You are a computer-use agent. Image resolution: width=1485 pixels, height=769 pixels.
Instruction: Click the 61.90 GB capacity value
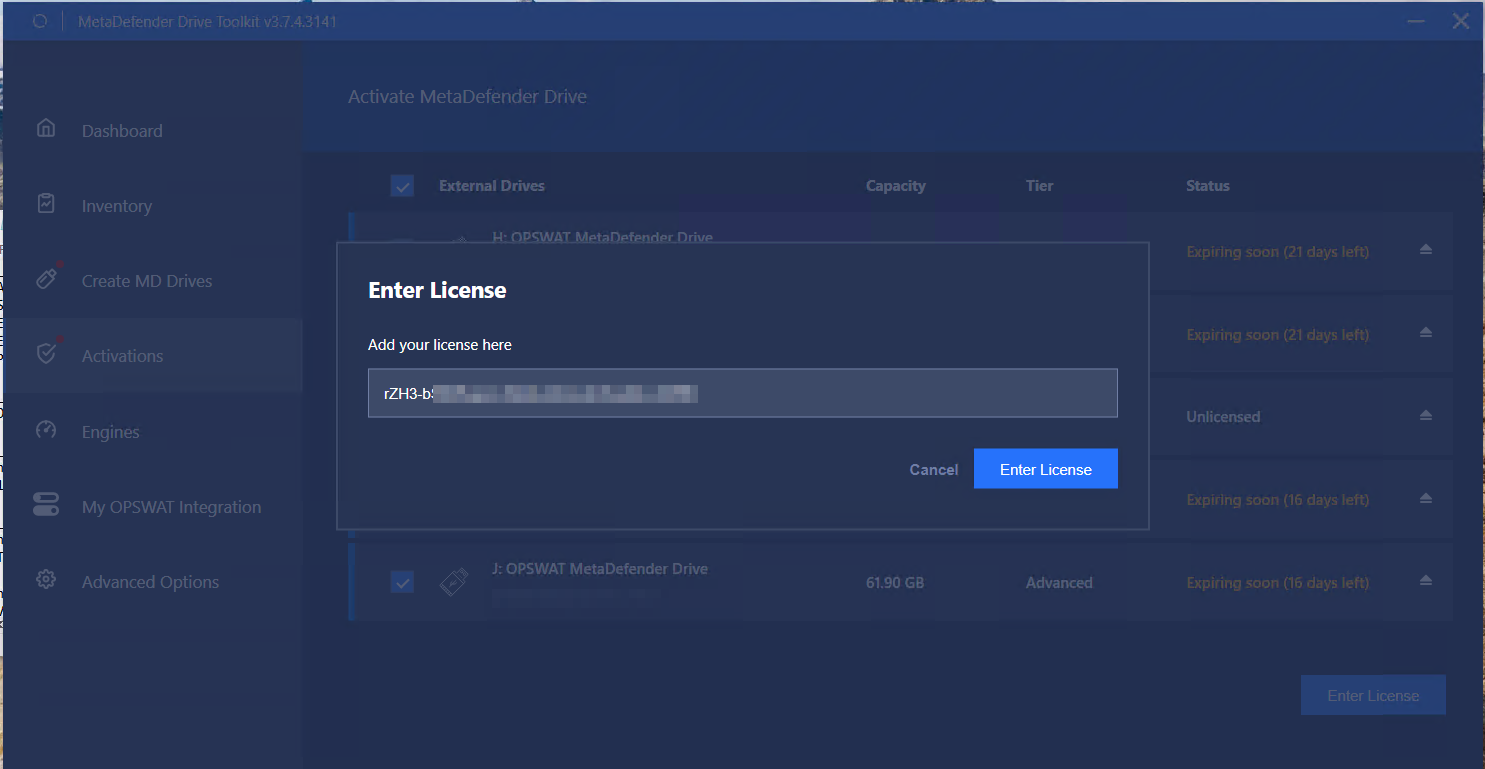tap(894, 582)
